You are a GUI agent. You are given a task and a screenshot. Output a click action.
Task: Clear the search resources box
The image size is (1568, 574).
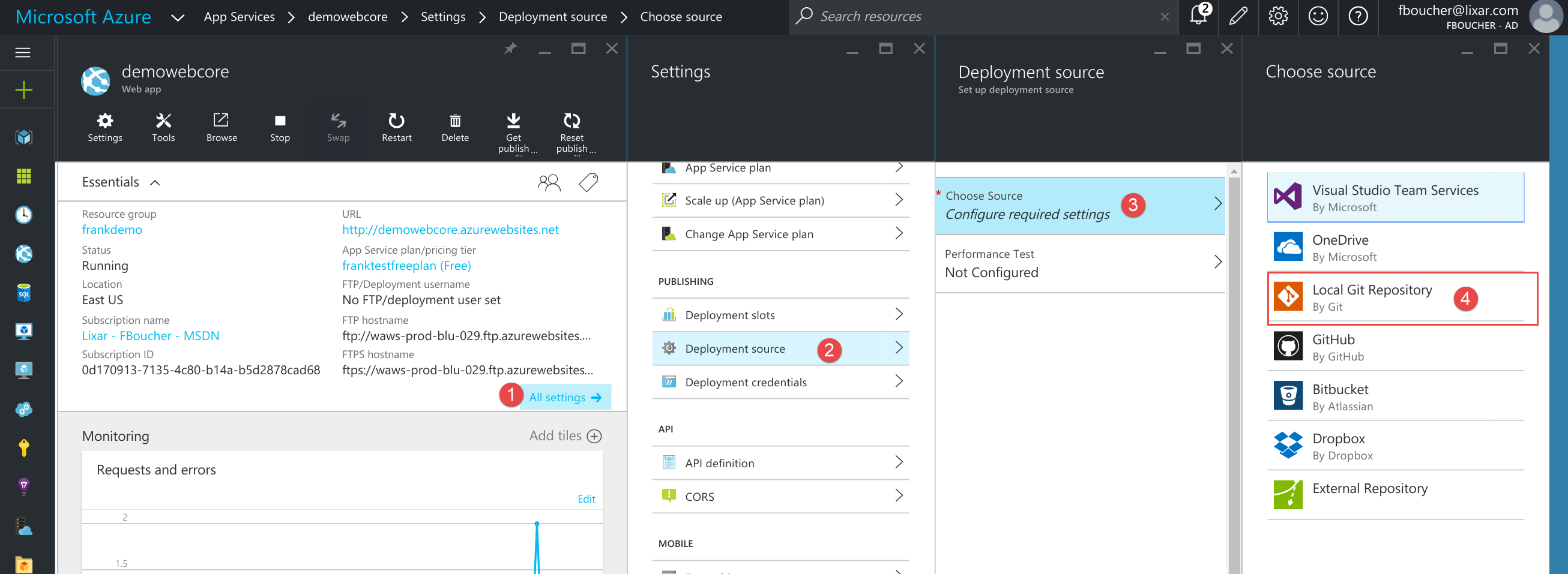point(1165,17)
